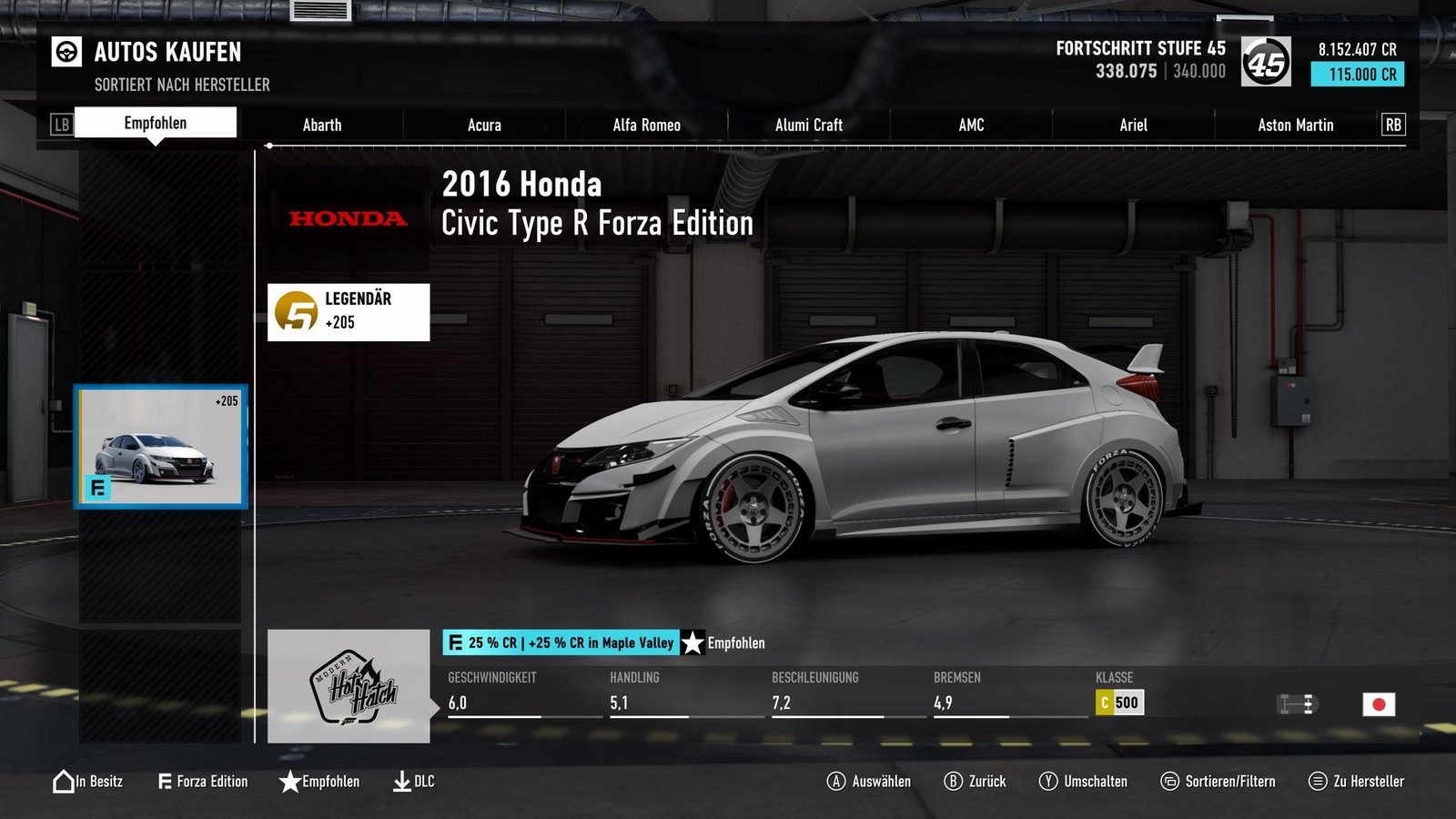Click the Zurück button label
This screenshot has width=1456, height=819.
pyautogui.click(x=987, y=781)
